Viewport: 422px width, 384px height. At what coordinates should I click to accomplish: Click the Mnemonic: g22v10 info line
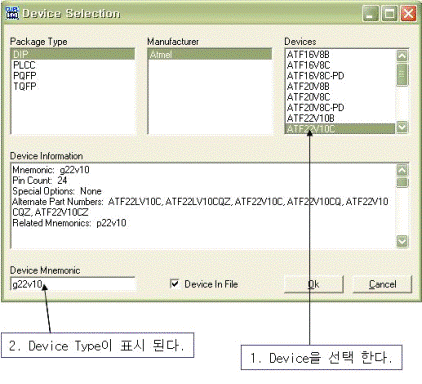click(51, 170)
